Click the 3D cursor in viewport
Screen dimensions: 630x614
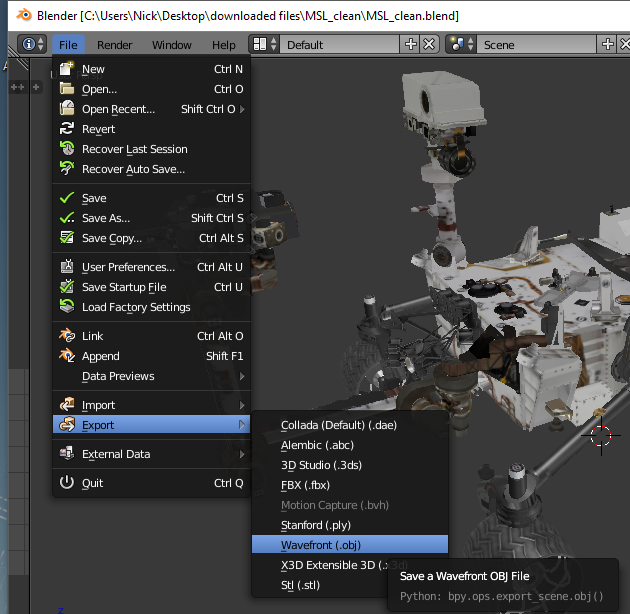[x=601, y=436]
